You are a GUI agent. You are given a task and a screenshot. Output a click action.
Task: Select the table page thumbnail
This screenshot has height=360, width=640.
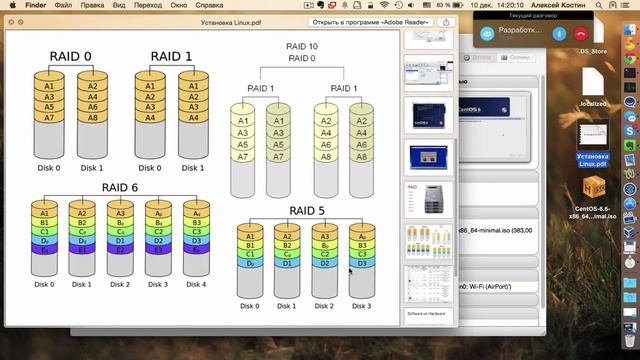click(428, 283)
